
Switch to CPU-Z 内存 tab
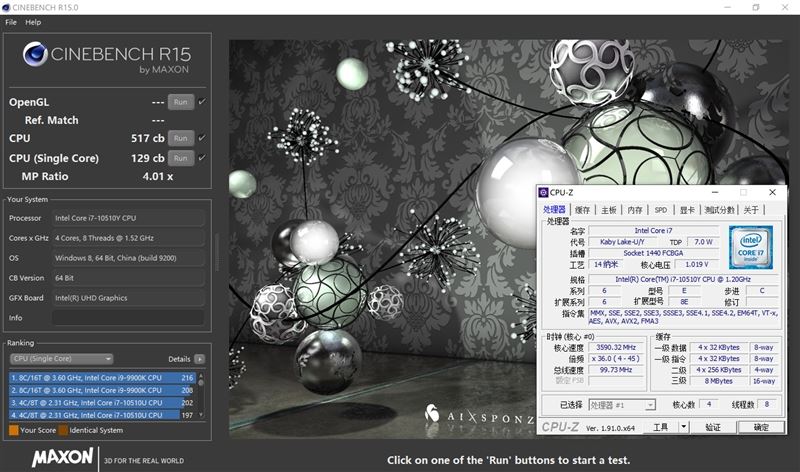pyautogui.click(x=635, y=210)
